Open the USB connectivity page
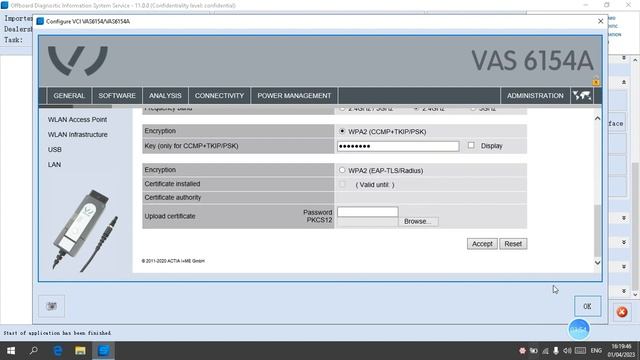Screen dimensions: 640x360 click(x=55, y=150)
